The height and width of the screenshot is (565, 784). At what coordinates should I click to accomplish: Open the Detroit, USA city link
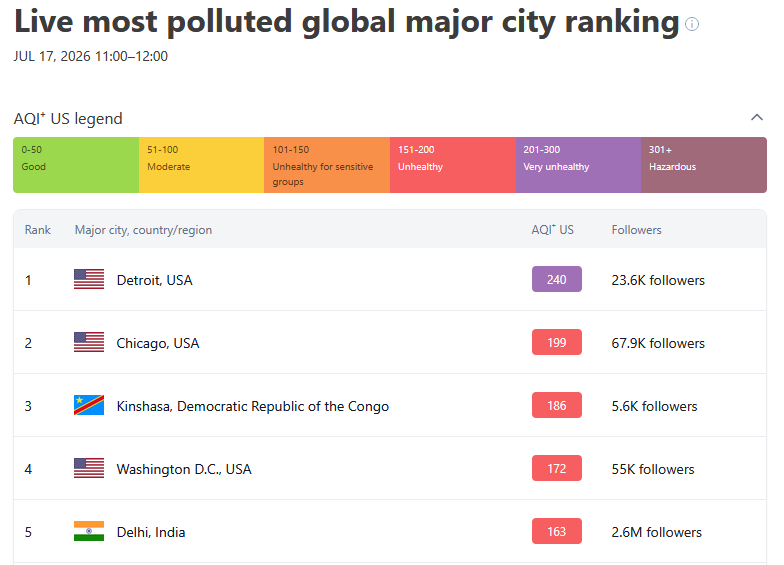154,280
